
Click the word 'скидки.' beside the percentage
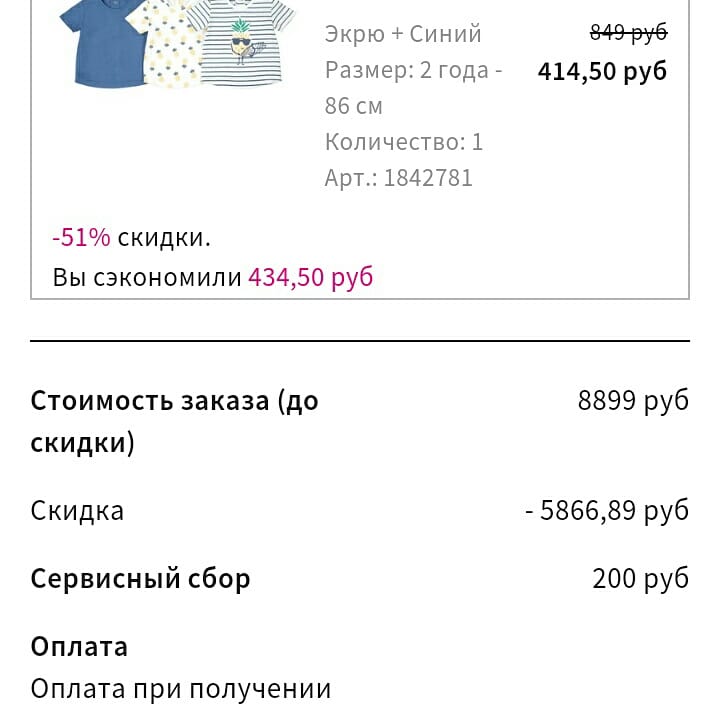(x=164, y=238)
